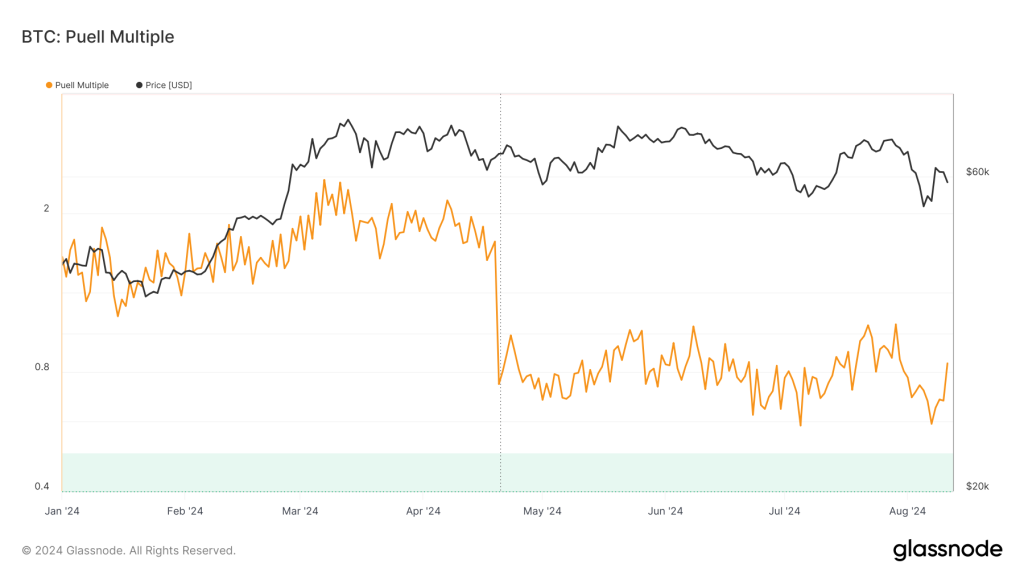Toggle the Price [USD] series legend label
This screenshot has height=576, width=1024.
coord(168,85)
